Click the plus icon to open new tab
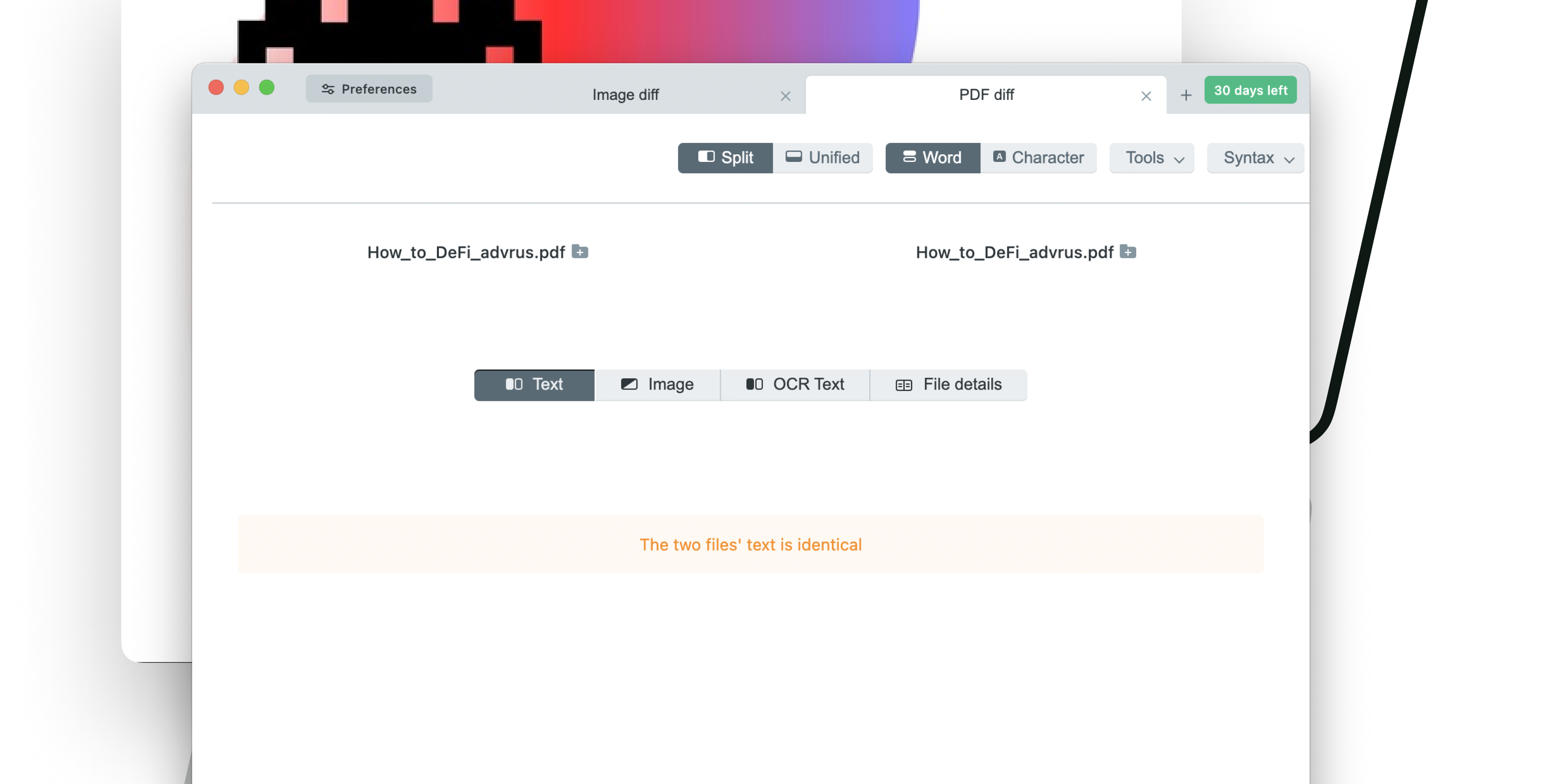1568x784 pixels. [x=1186, y=95]
